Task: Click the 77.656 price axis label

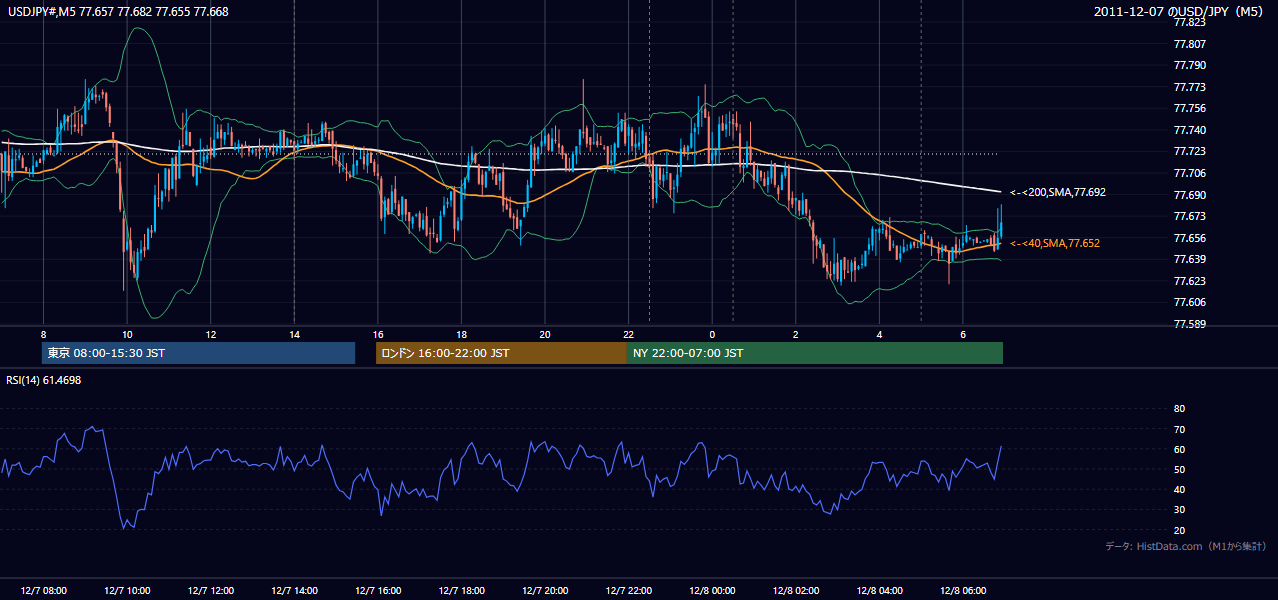Action: (1188, 238)
